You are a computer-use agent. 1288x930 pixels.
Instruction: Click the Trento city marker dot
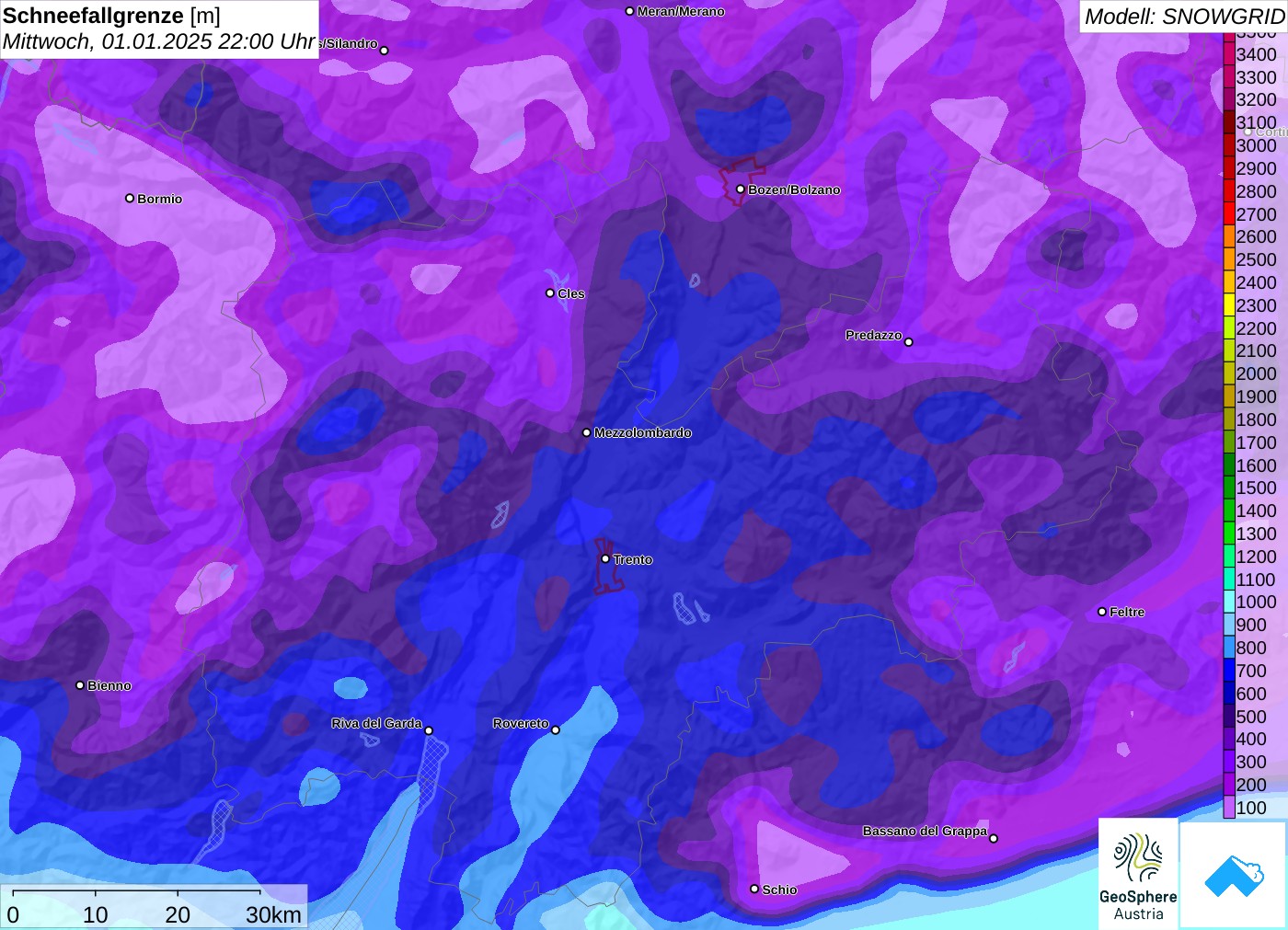(605, 558)
